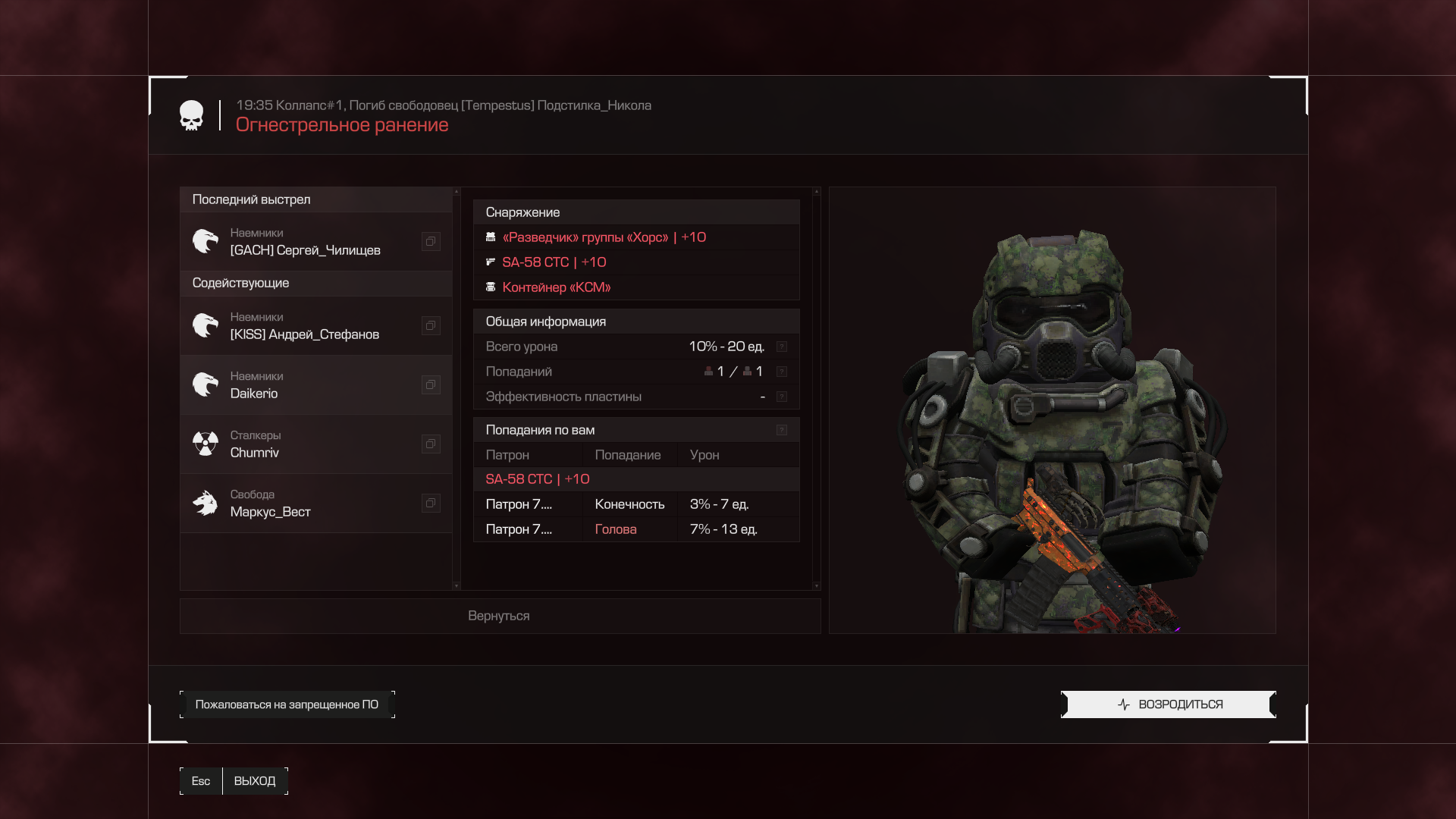This screenshot has height=819, width=1456.
Task: Select the Chumriv stalker entry
Action: click(x=316, y=444)
